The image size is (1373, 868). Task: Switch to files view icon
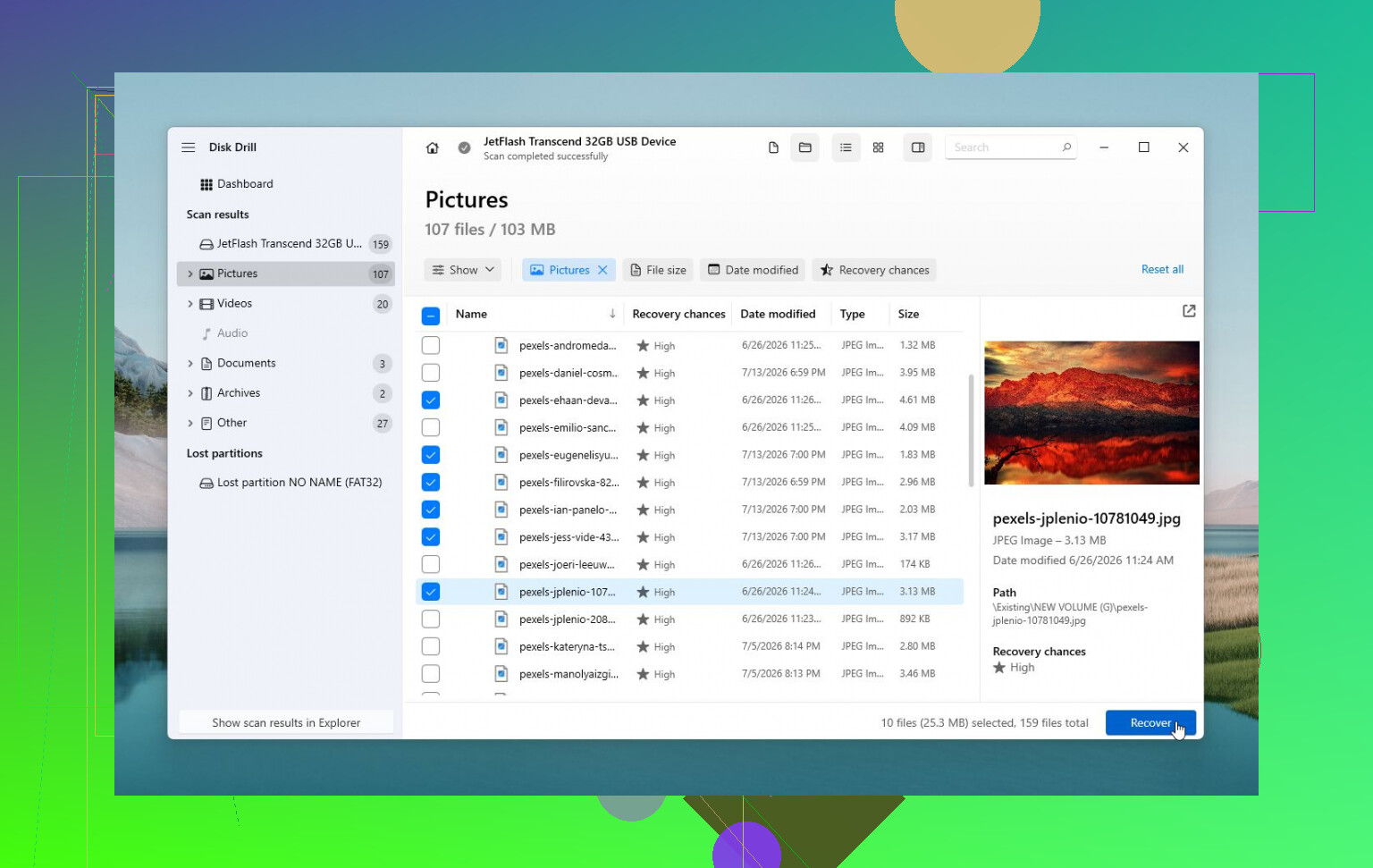773,147
